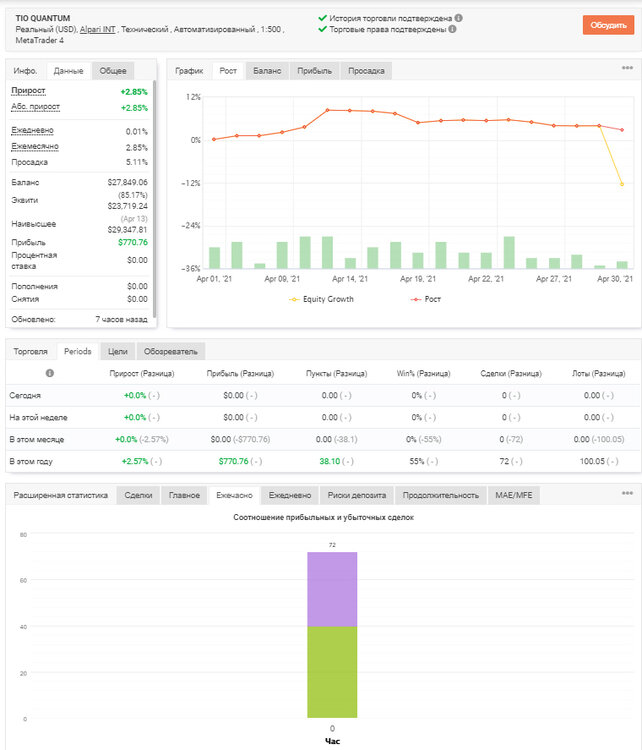642x750 pixels.
Task: Click +2.57% growth in В этом году row
Action: click(135, 462)
